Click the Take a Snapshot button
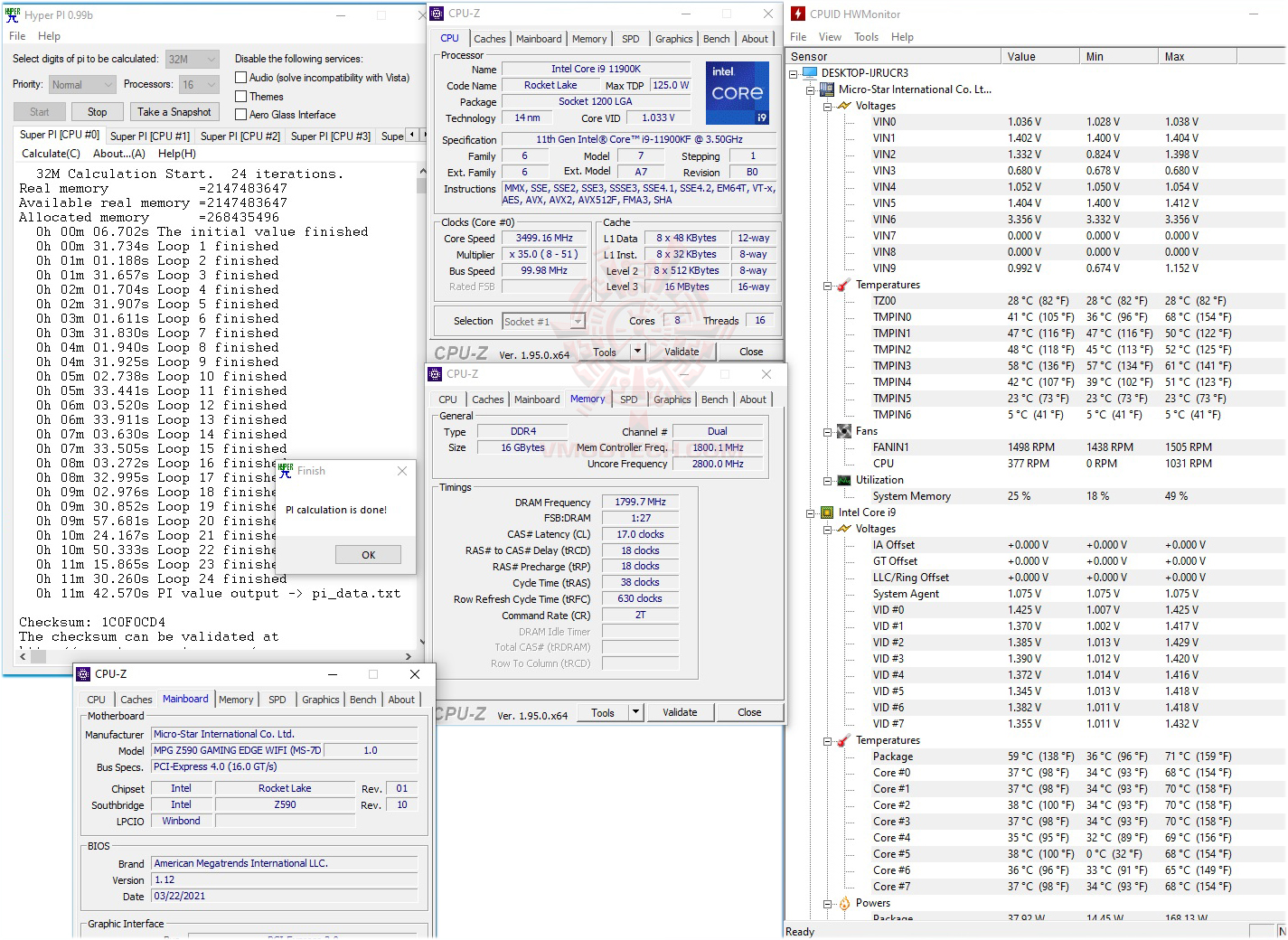The width and height of the screenshot is (1288, 940). [x=174, y=112]
